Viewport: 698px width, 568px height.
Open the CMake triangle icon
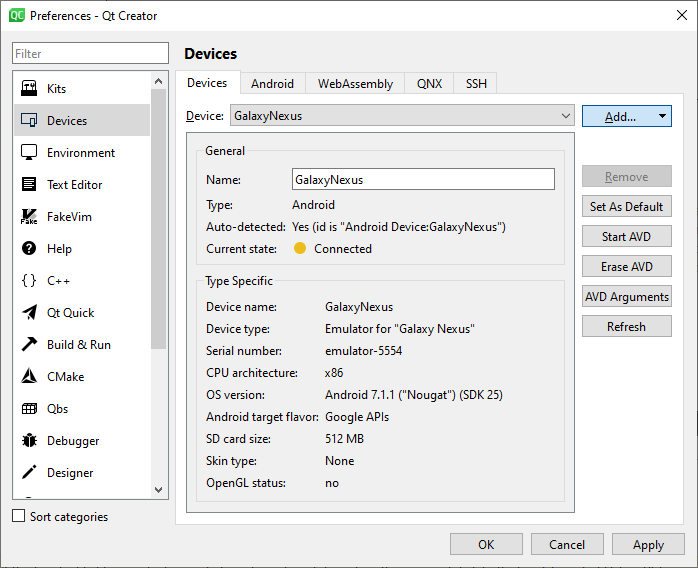point(29,377)
